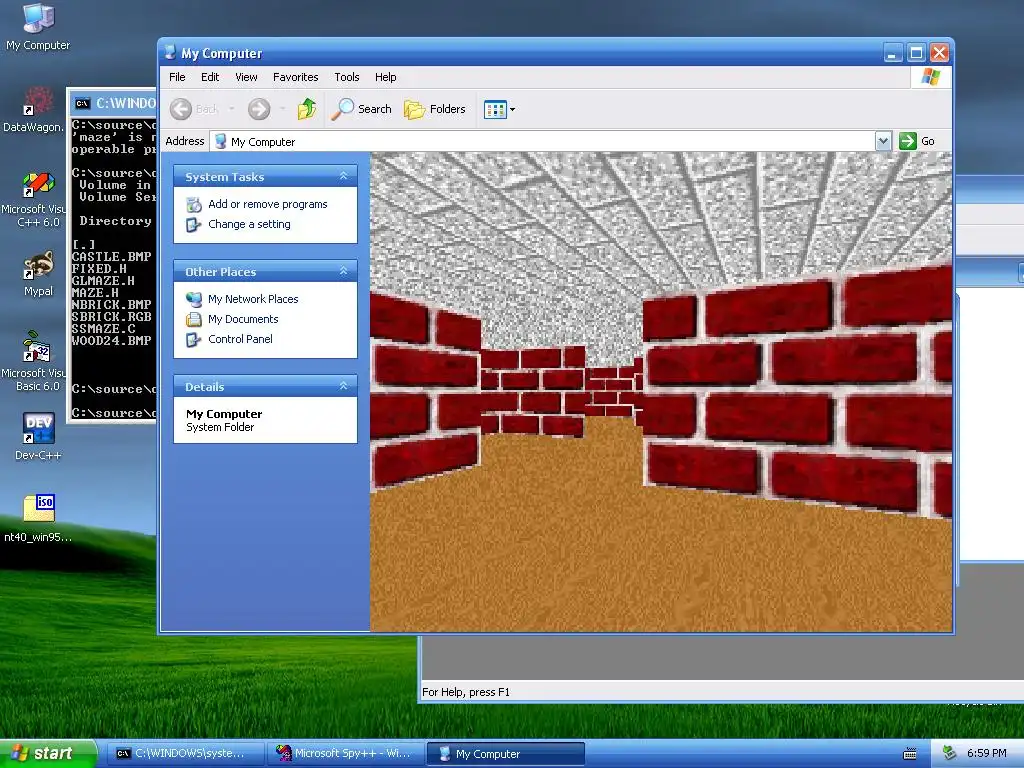The height and width of the screenshot is (768, 1024).
Task: Open My Computer desktop icon
Action: pos(38,27)
